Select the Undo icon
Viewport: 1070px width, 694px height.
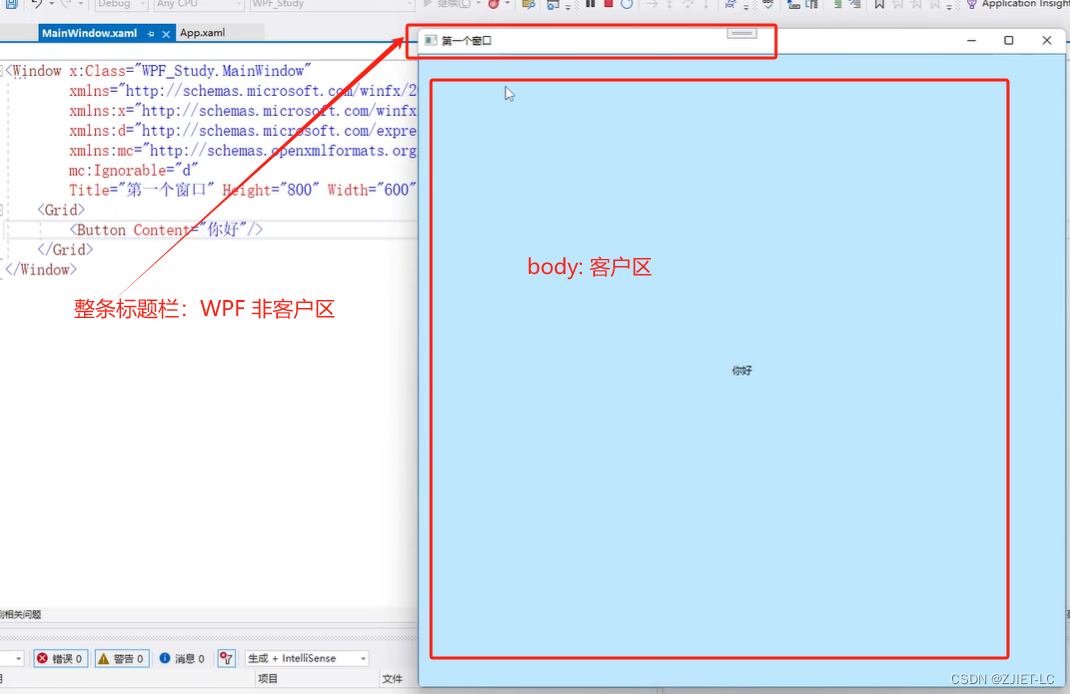[36, 5]
